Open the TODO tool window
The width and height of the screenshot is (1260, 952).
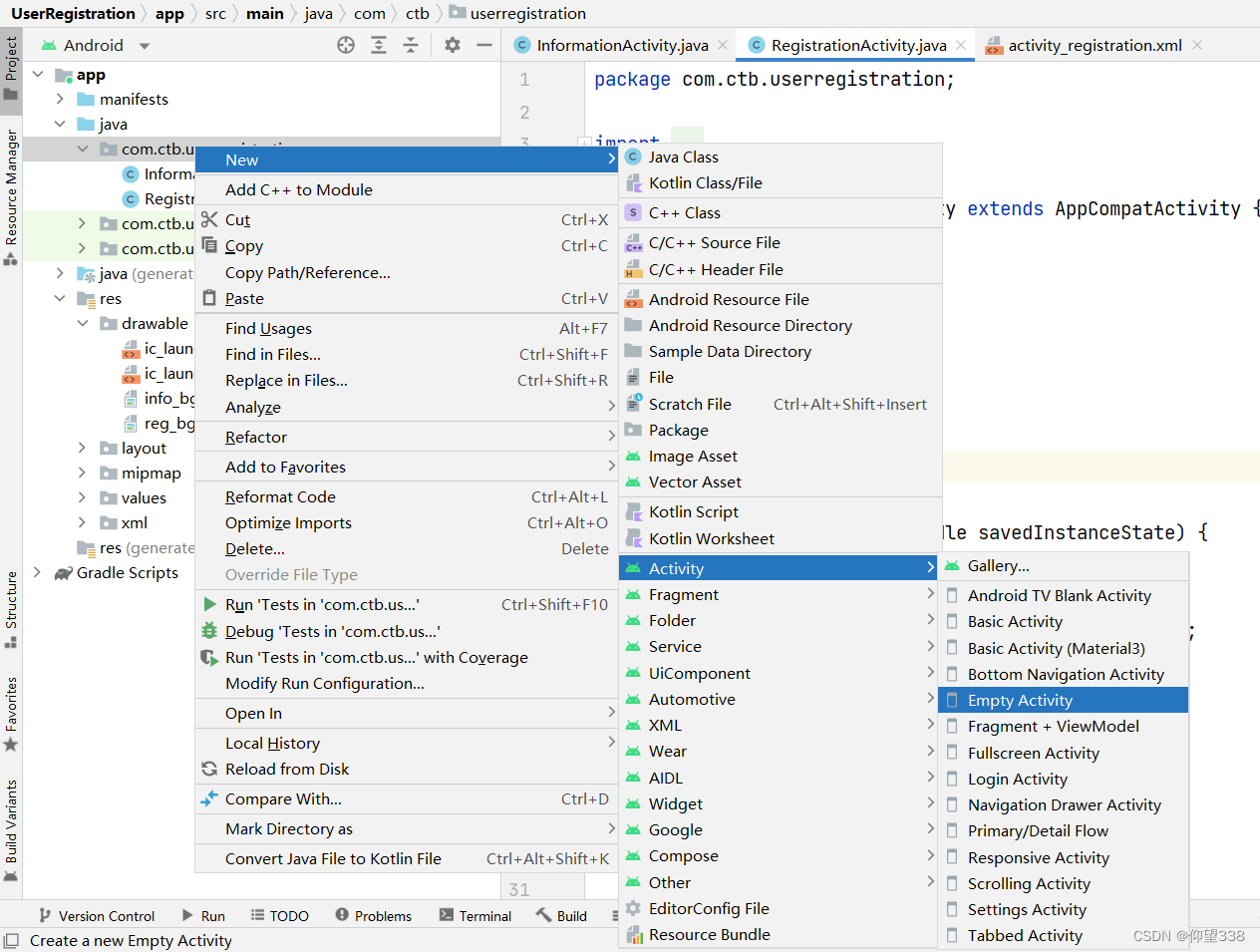coord(280,915)
